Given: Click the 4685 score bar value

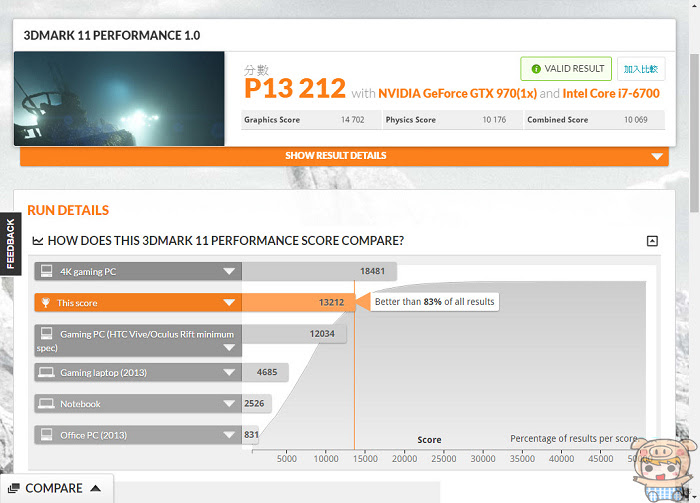Looking at the screenshot, I should [x=267, y=372].
